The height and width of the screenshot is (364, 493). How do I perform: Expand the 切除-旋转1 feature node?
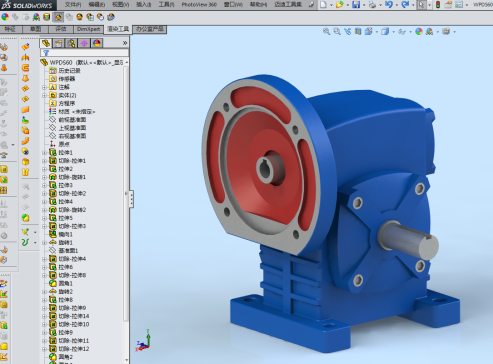pyautogui.click(x=44, y=177)
